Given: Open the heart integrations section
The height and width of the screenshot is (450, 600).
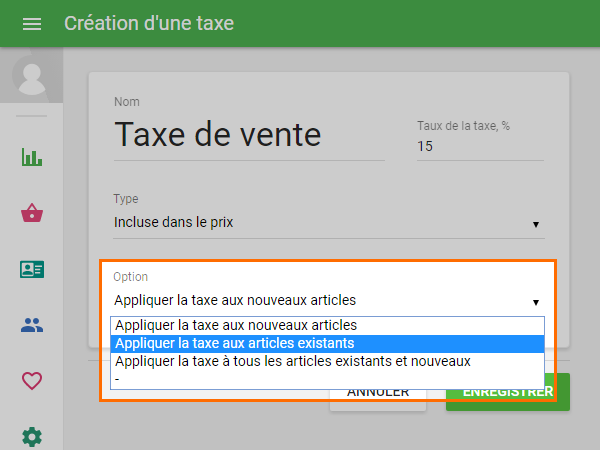Looking at the screenshot, I should tap(32, 381).
